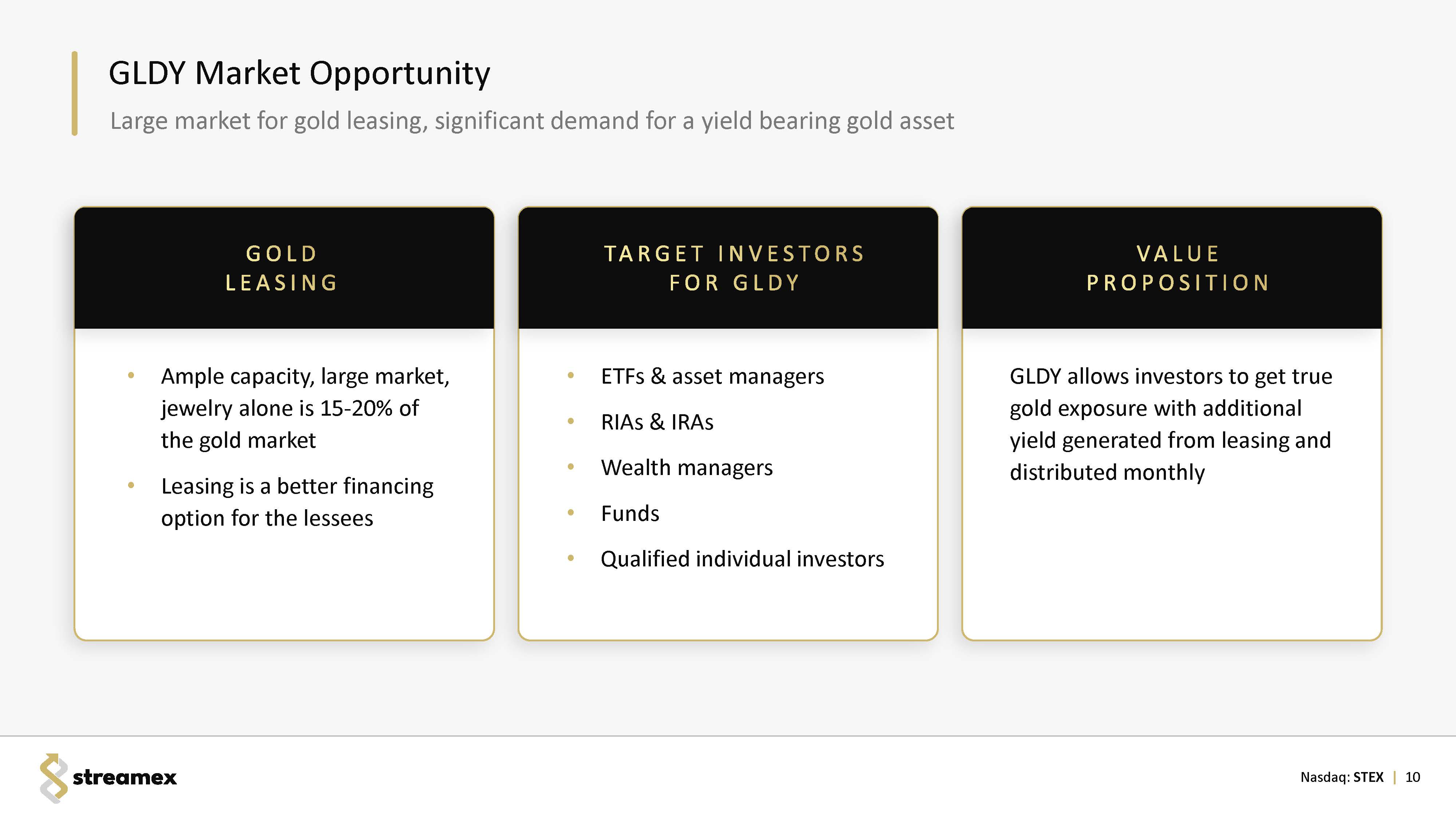
Task: Click the Nasdaq: STEX ticker text
Action: point(1341,777)
